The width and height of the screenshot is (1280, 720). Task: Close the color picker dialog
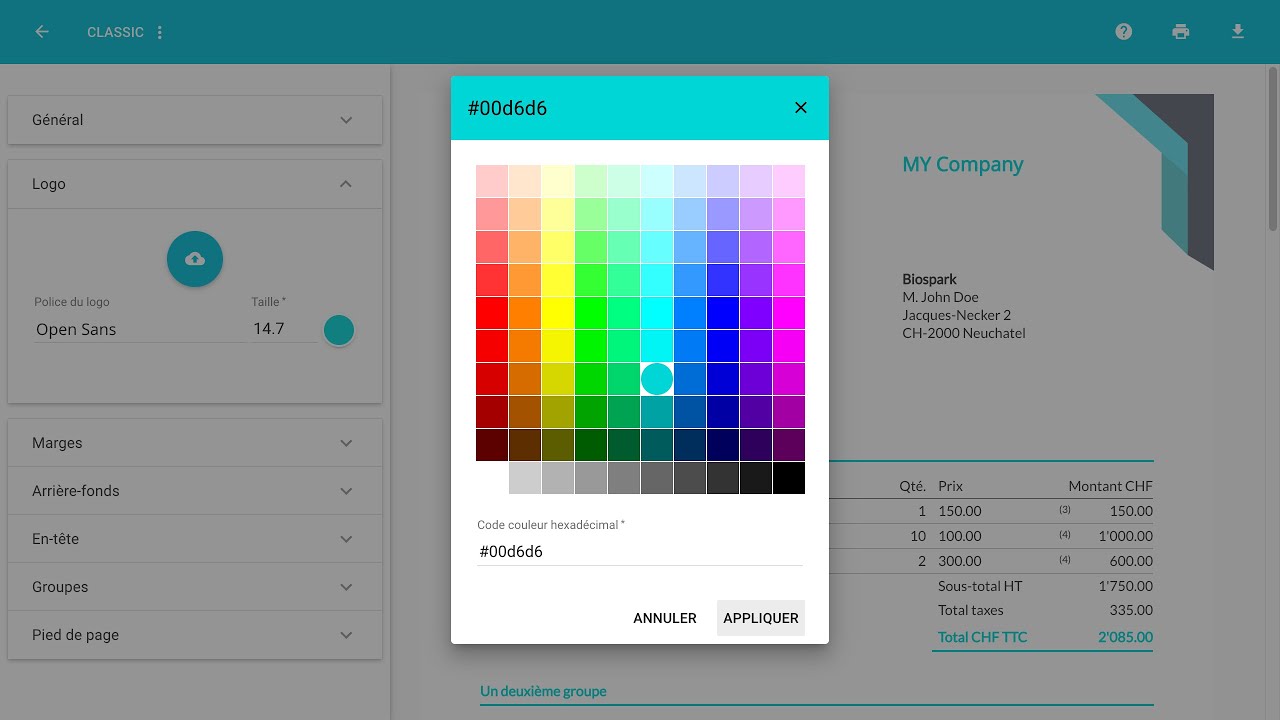(801, 108)
